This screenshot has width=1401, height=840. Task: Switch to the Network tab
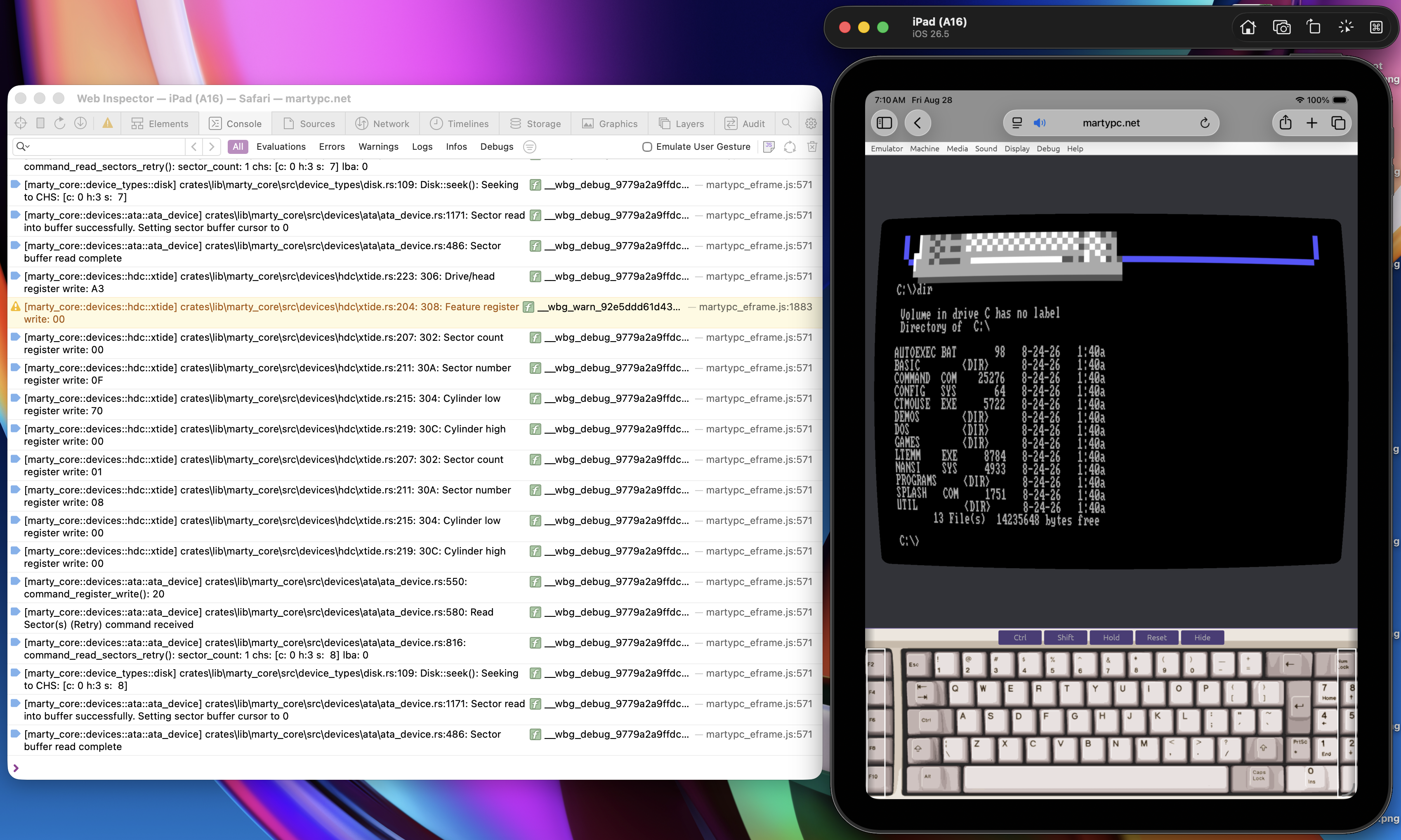[x=382, y=123]
